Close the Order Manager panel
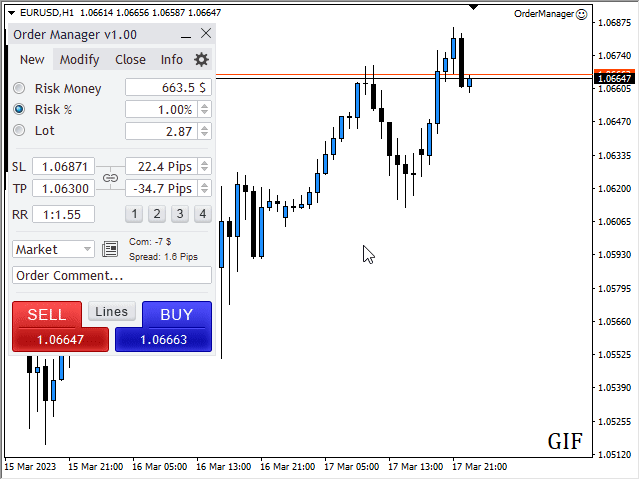Viewport: 640px width, 480px height. (x=206, y=33)
